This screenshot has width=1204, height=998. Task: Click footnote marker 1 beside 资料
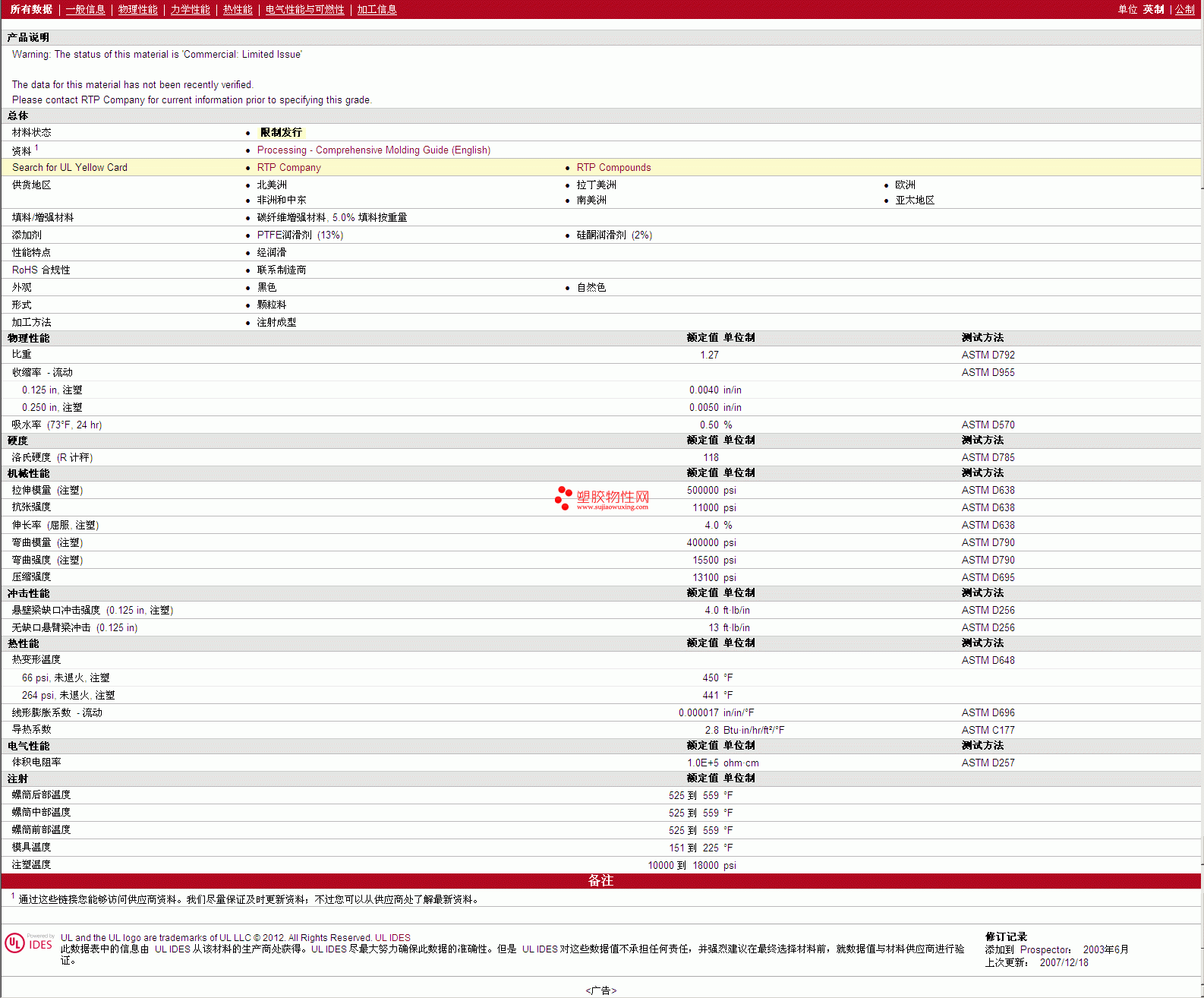(36, 148)
